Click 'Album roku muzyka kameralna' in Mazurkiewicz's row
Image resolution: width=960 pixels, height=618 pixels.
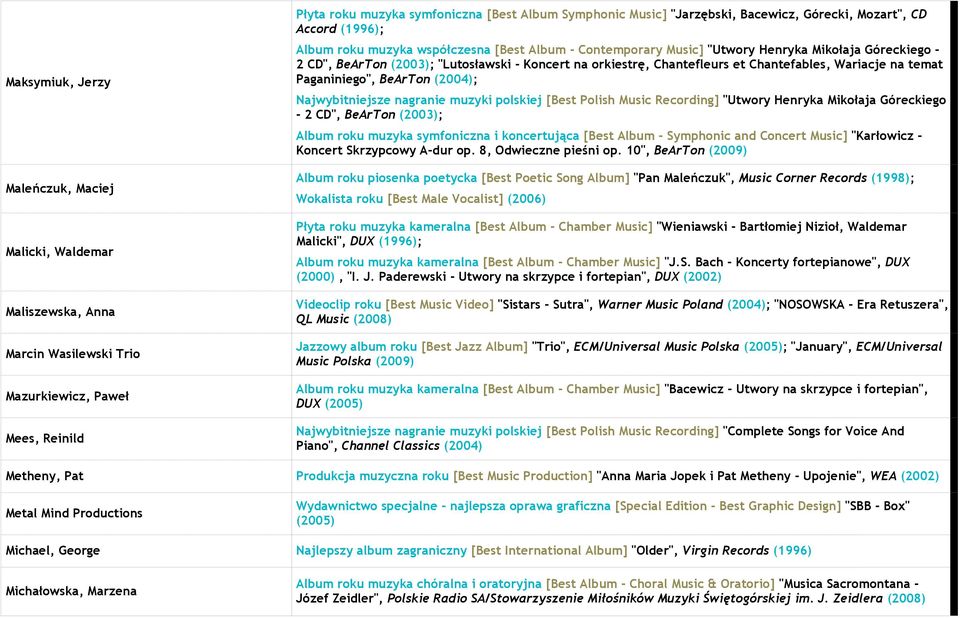387,389
